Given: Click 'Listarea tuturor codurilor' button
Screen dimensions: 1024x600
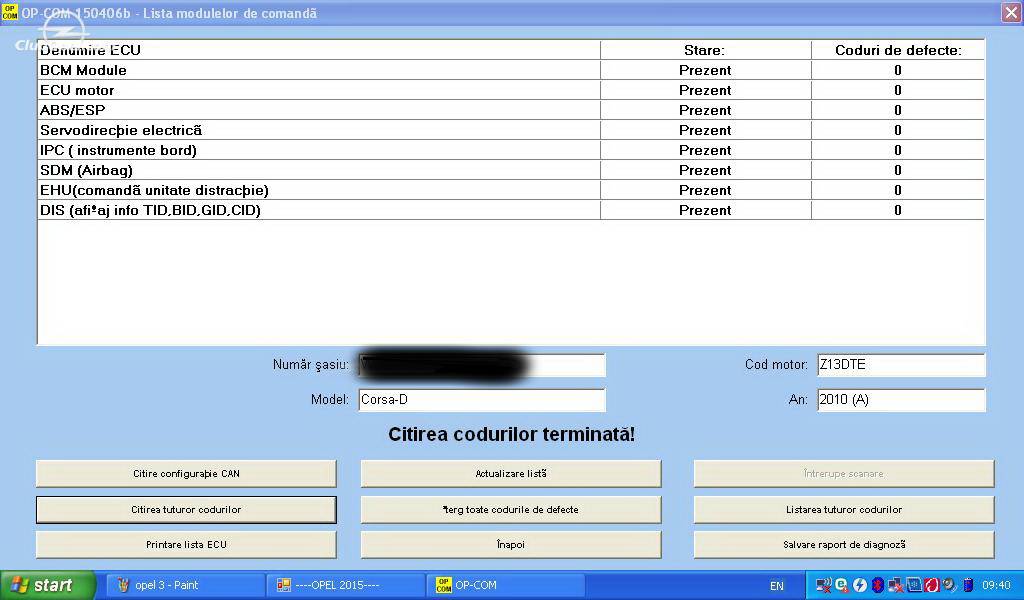Looking at the screenshot, I should click(844, 510).
